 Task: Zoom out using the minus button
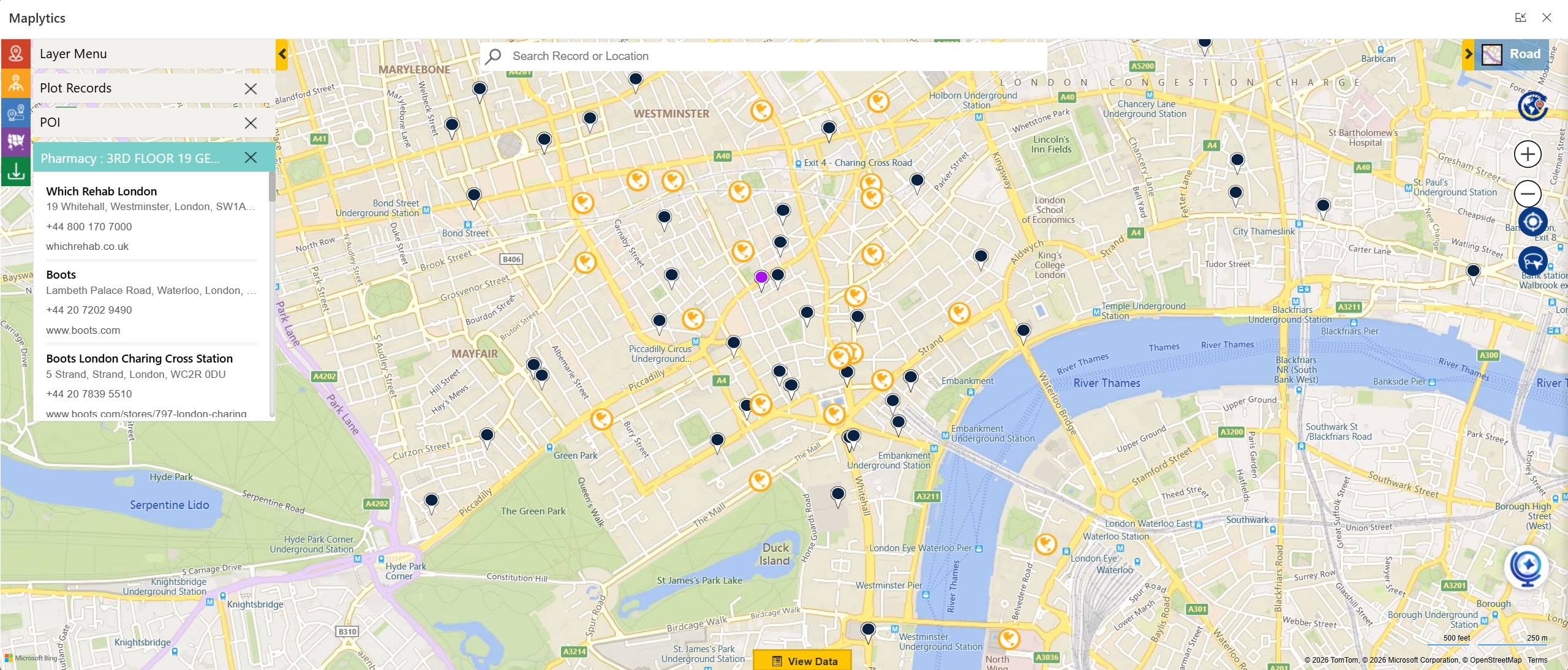(1527, 194)
